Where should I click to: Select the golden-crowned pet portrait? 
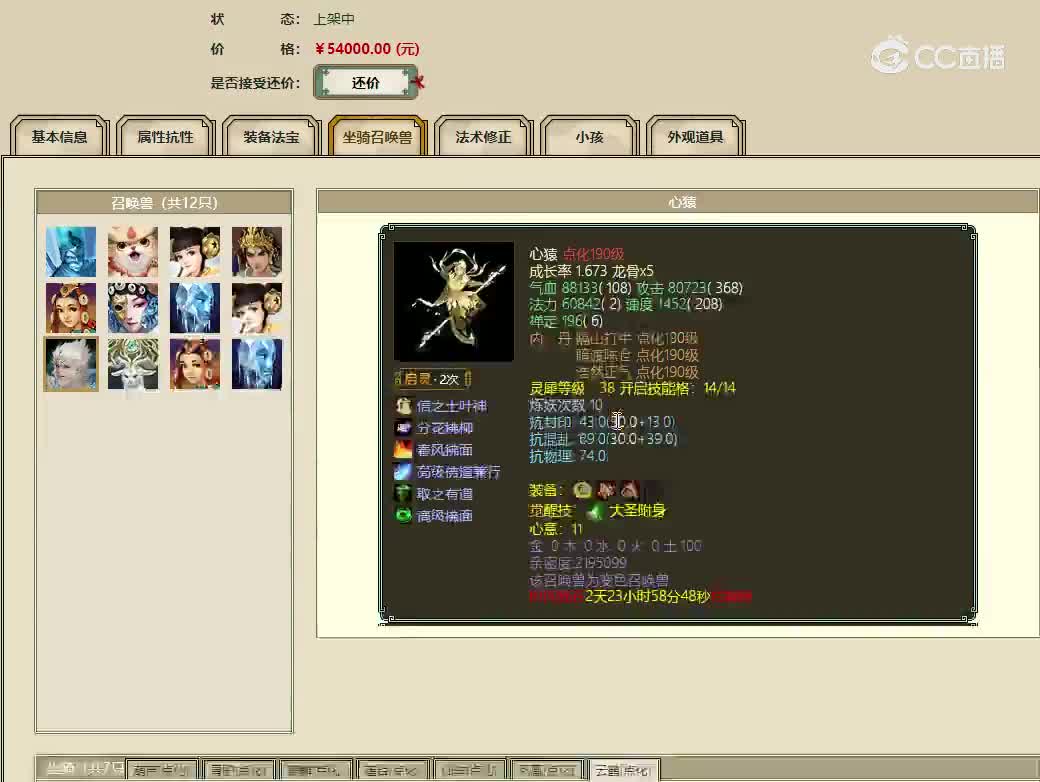pyautogui.click(x=257, y=252)
